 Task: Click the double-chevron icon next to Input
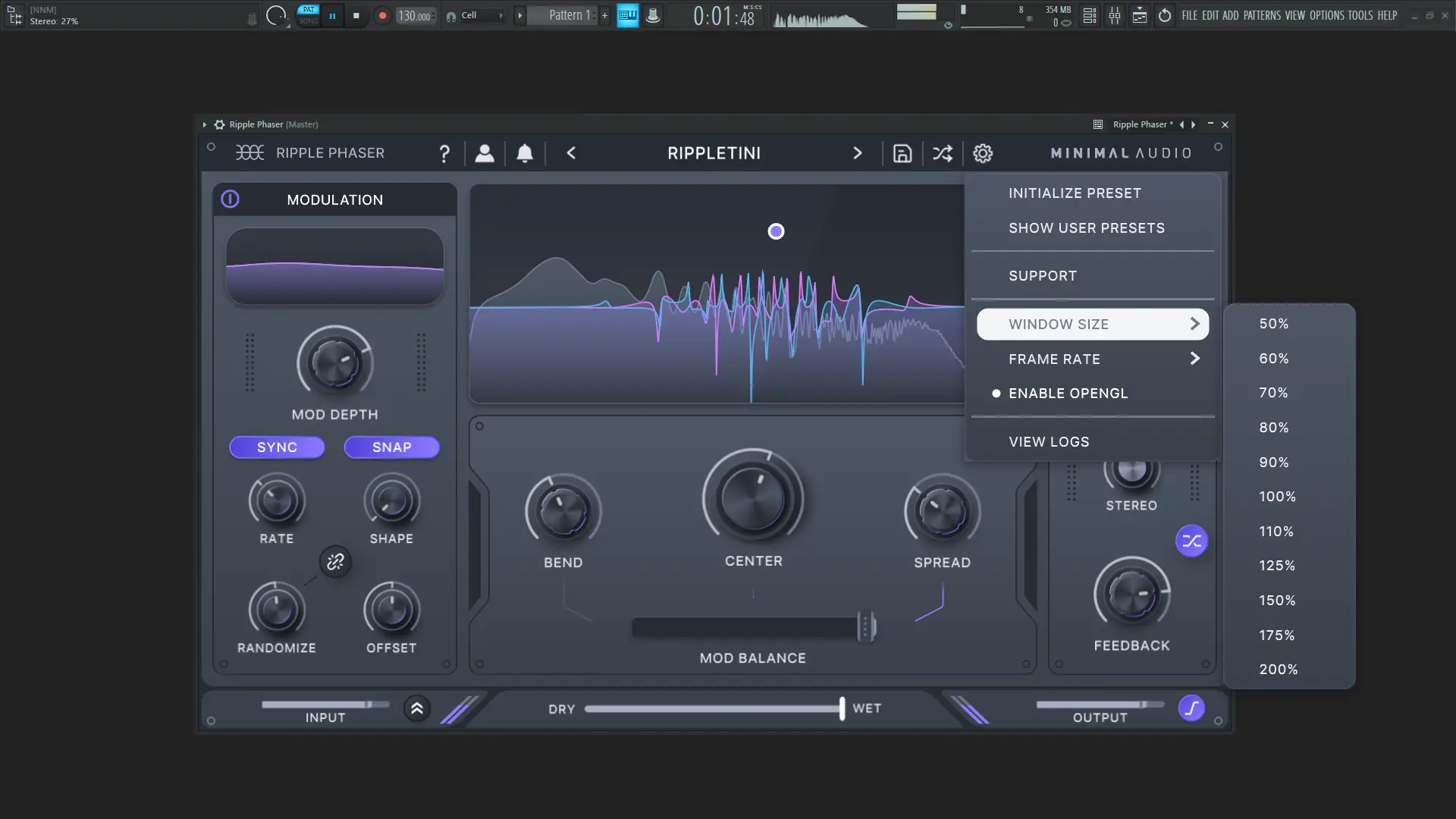tap(417, 709)
